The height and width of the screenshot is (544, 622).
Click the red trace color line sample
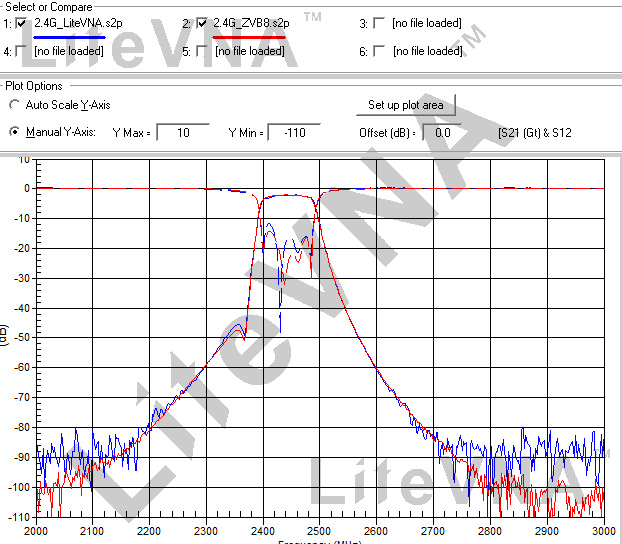[249, 36]
